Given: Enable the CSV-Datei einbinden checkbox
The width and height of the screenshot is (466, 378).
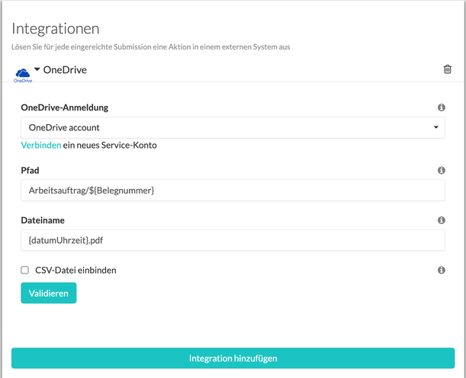Looking at the screenshot, I should click(25, 270).
